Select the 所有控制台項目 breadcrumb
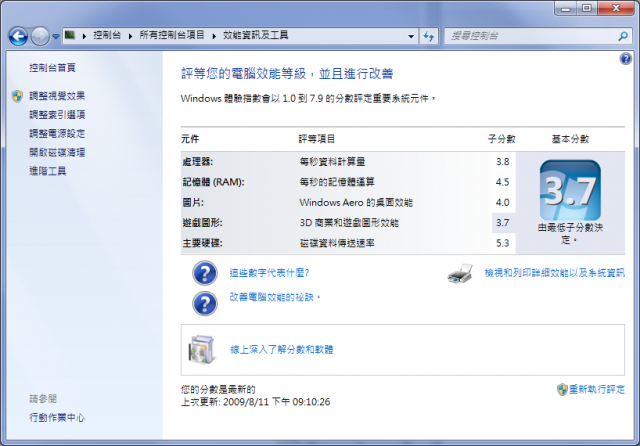 tap(172, 36)
